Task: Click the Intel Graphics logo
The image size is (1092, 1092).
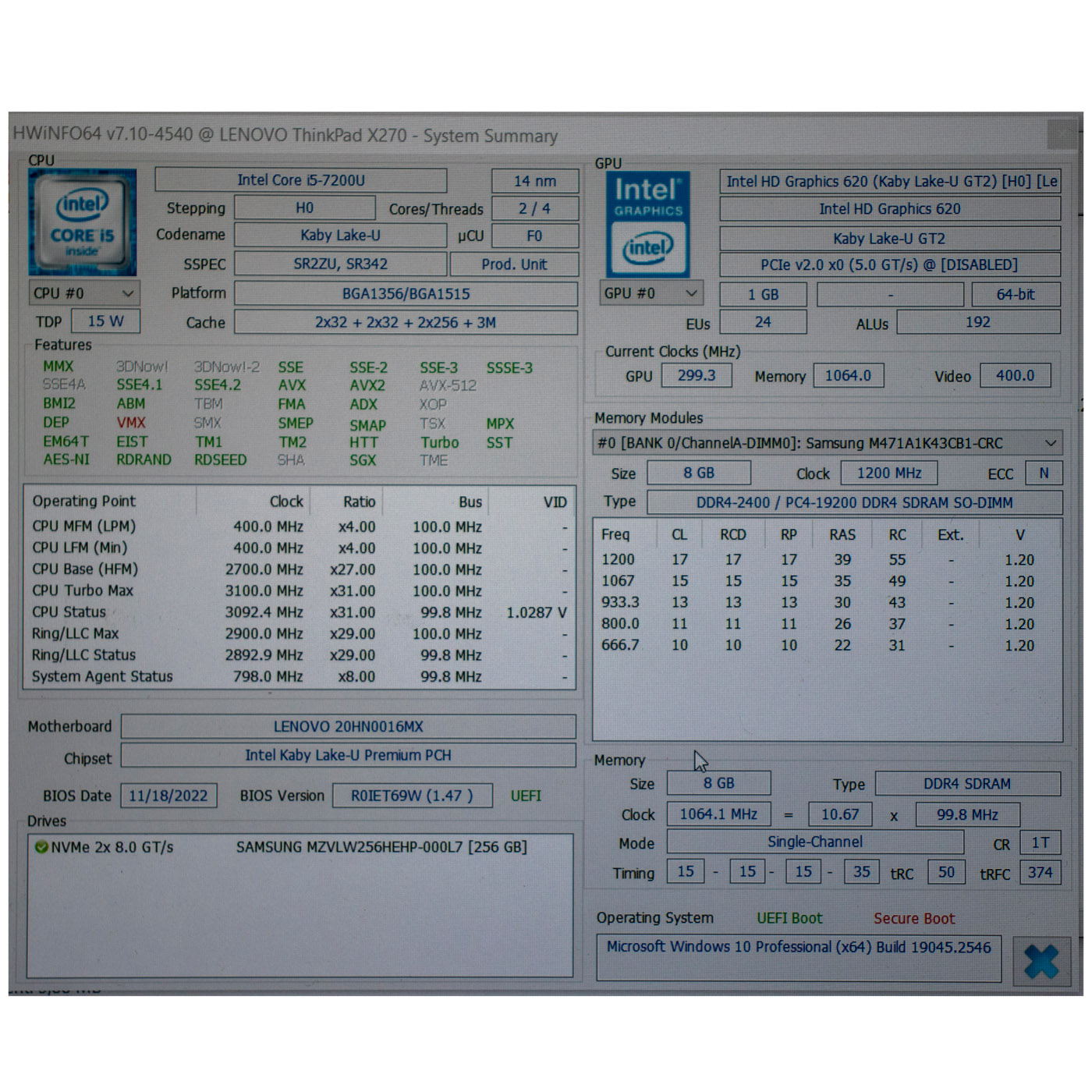Action: point(648,224)
